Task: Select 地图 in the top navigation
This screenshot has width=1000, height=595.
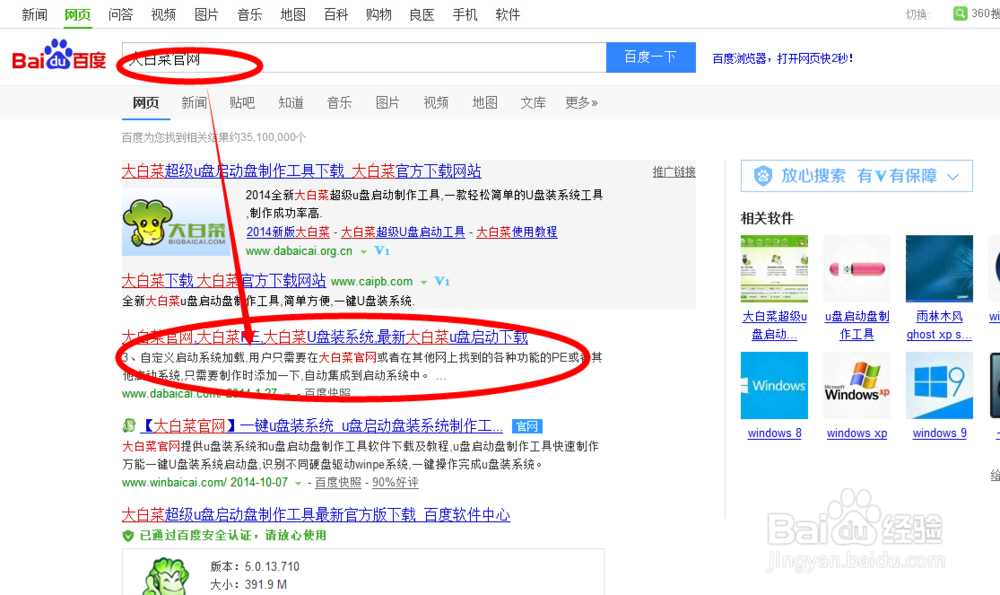Action: pos(293,14)
